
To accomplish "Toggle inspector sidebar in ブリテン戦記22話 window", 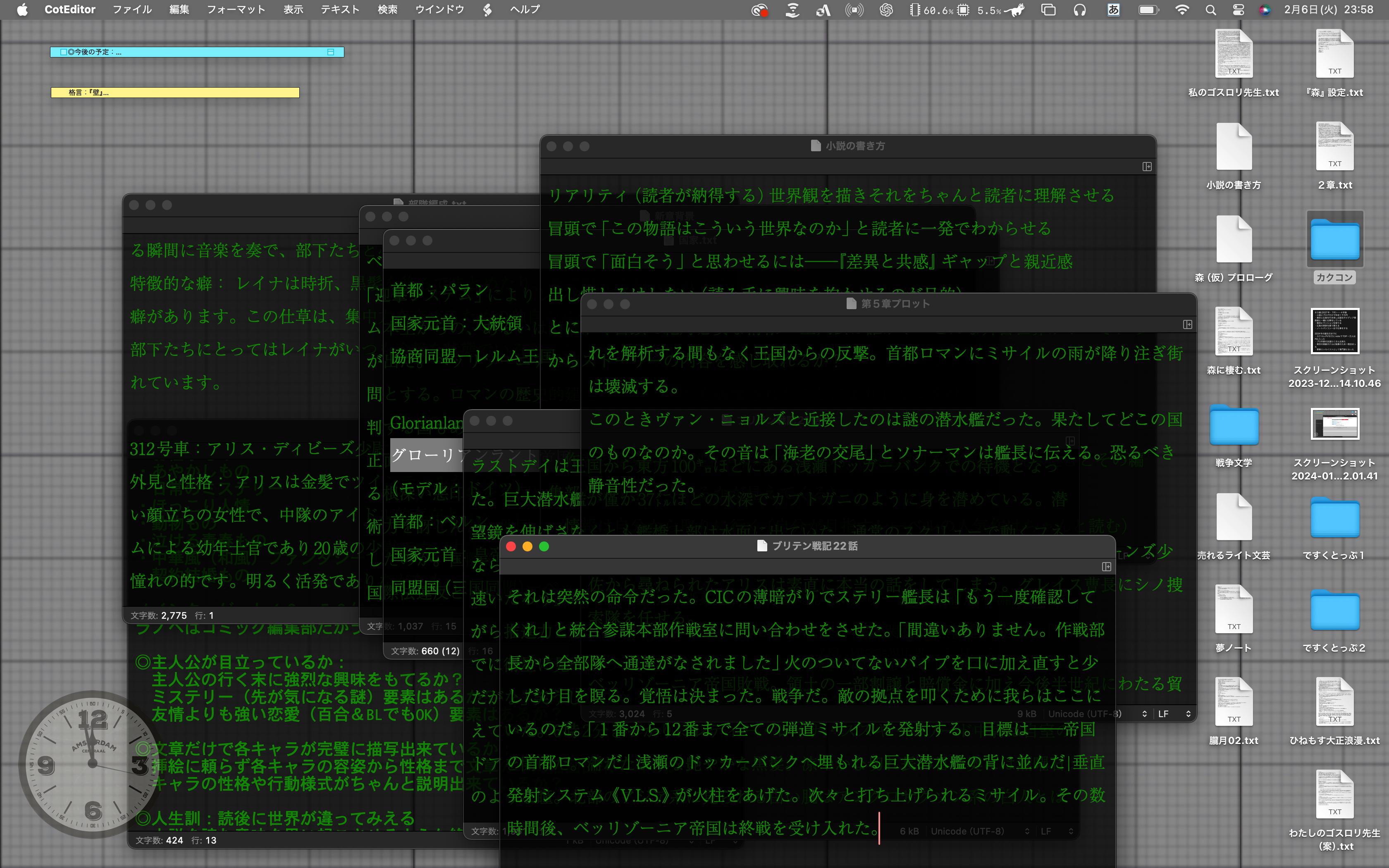I will pos(1106,567).
